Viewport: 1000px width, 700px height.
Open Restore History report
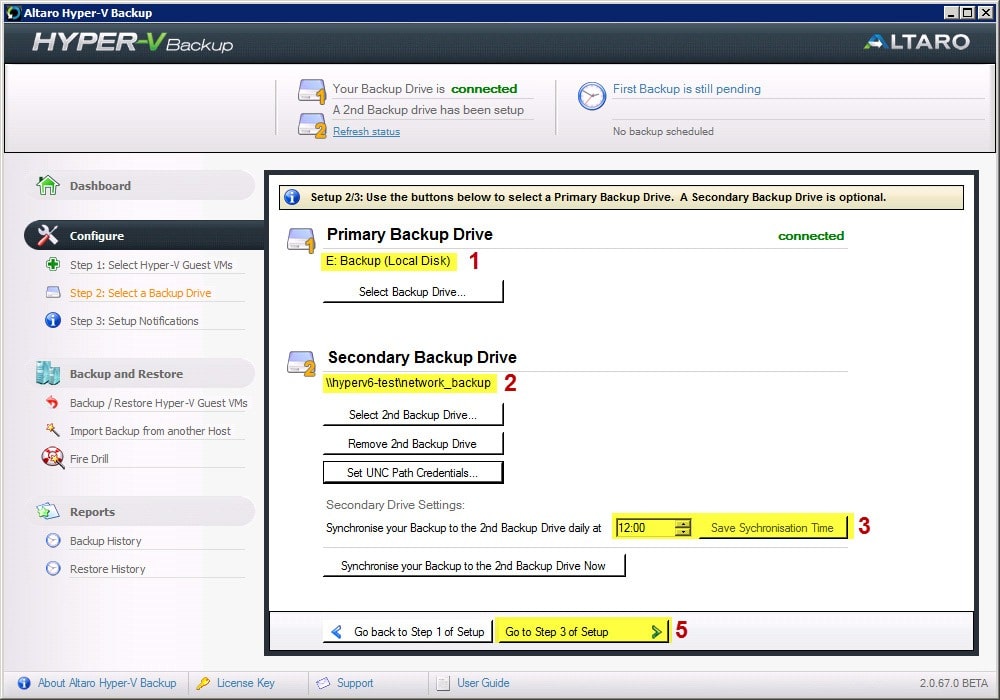(x=107, y=569)
